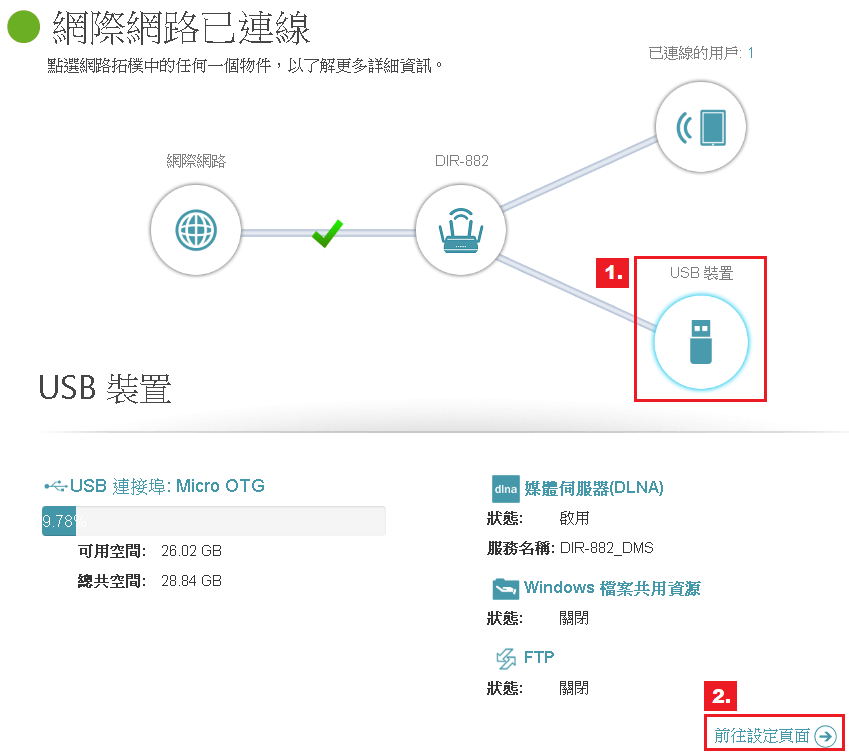Click the 已連線的用戶: 1 label
849x753 pixels.
pyautogui.click(x=700, y=52)
